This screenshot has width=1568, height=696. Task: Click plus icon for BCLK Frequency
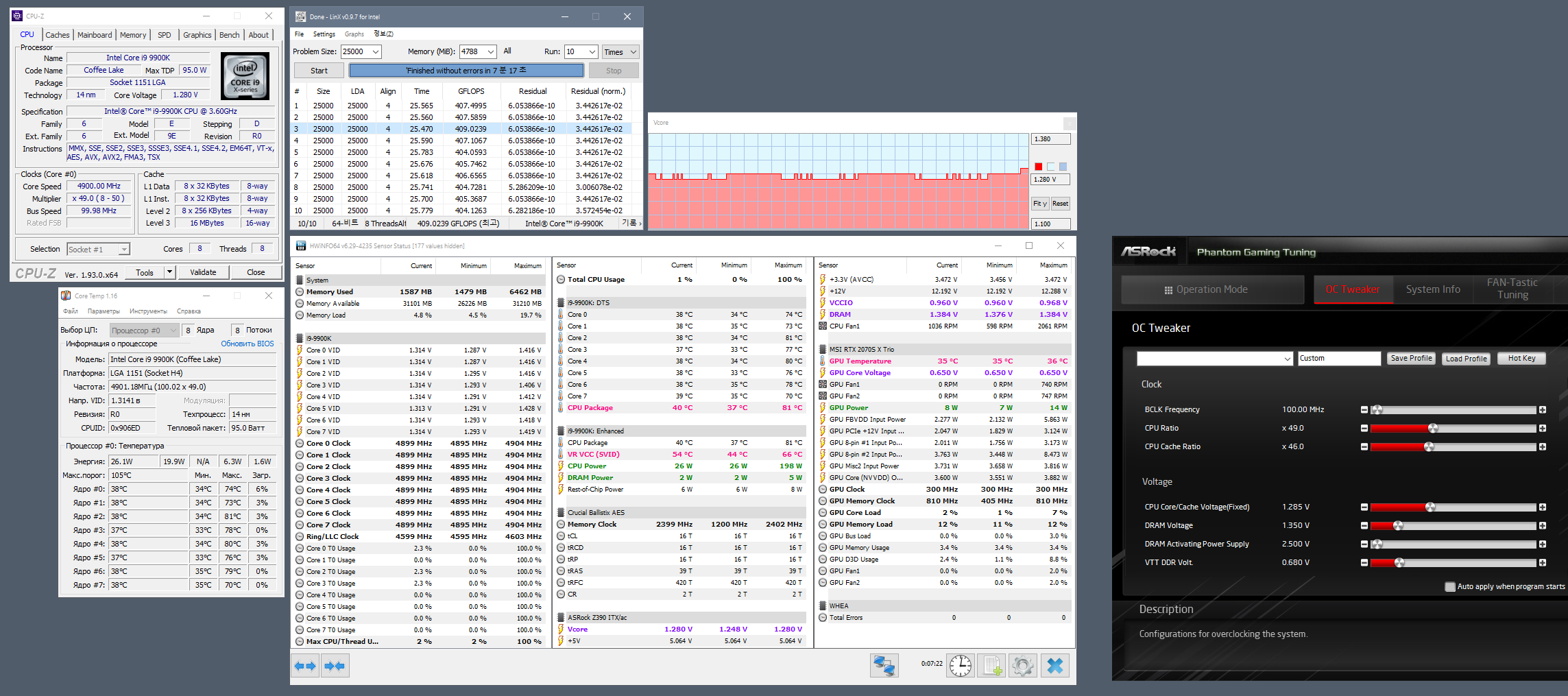(x=1543, y=410)
